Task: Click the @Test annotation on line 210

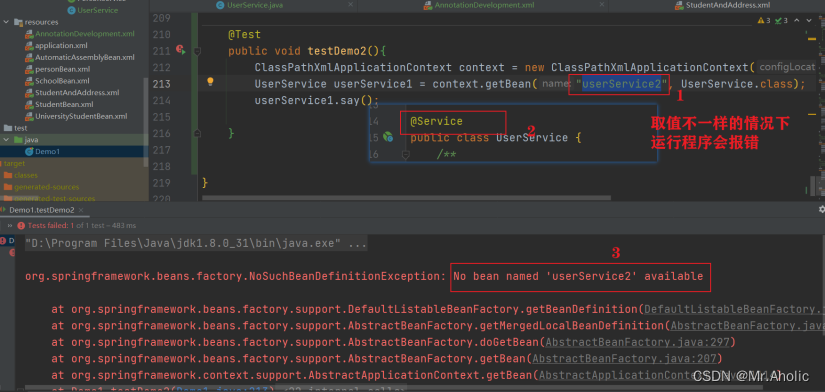Action: tap(244, 35)
